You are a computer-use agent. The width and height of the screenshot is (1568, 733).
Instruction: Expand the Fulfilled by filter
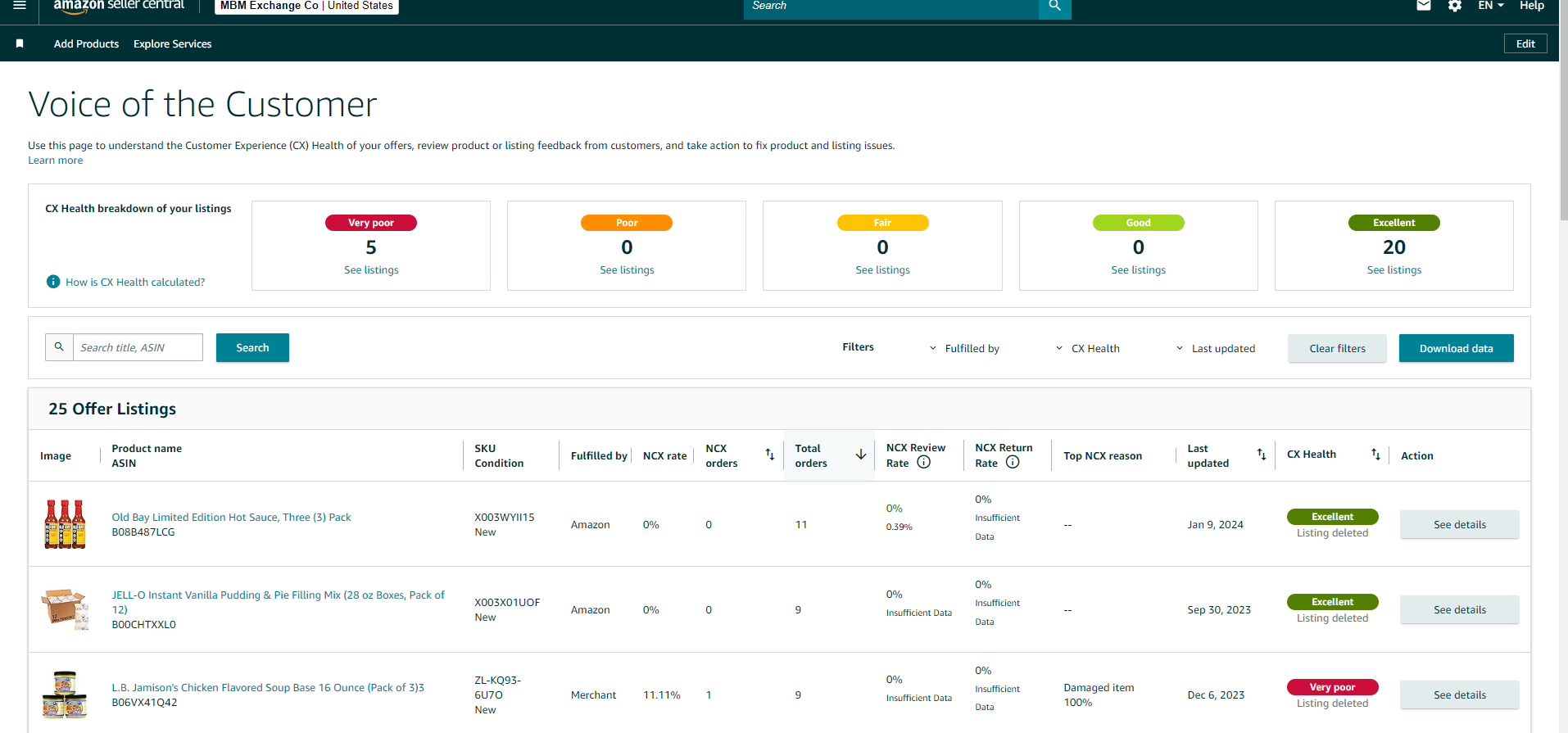click(x=965, y=348)
